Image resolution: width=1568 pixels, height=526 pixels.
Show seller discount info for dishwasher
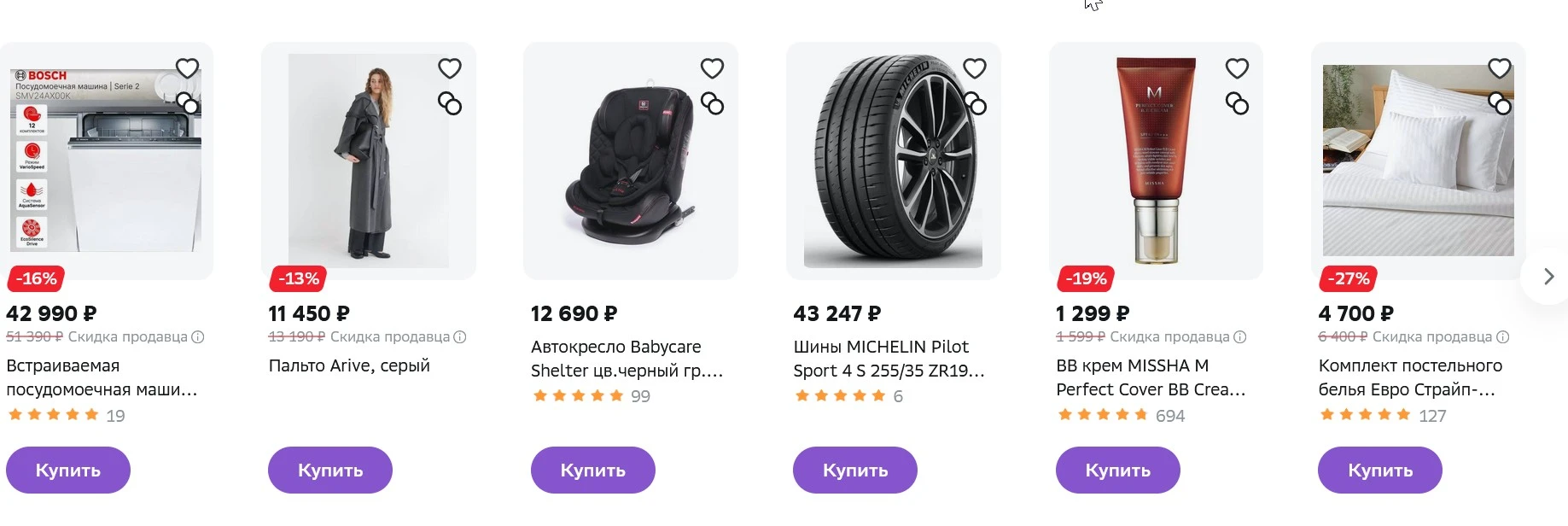[x=198, y=337]
